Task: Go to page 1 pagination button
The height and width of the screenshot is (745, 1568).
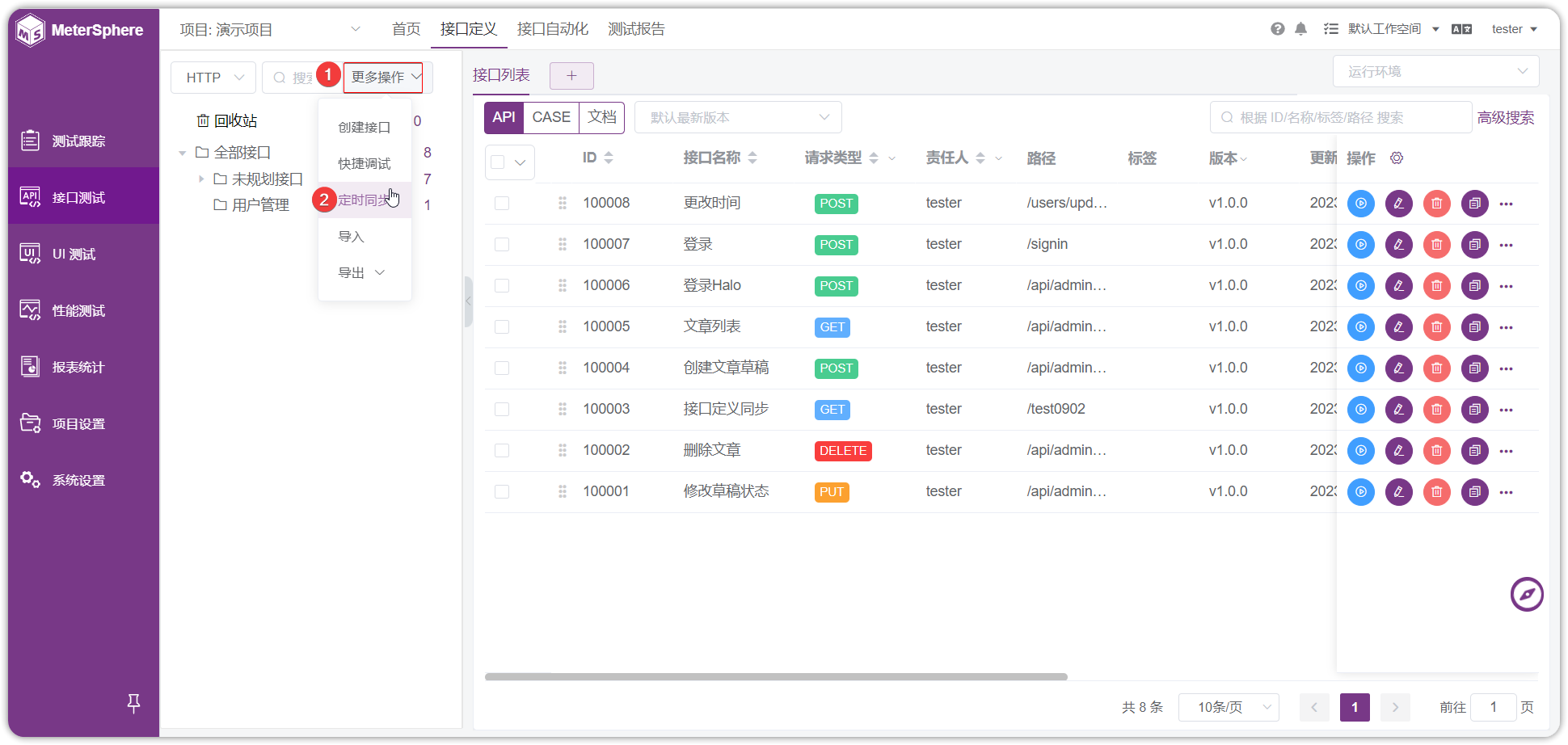Action: coord(1355,708)
